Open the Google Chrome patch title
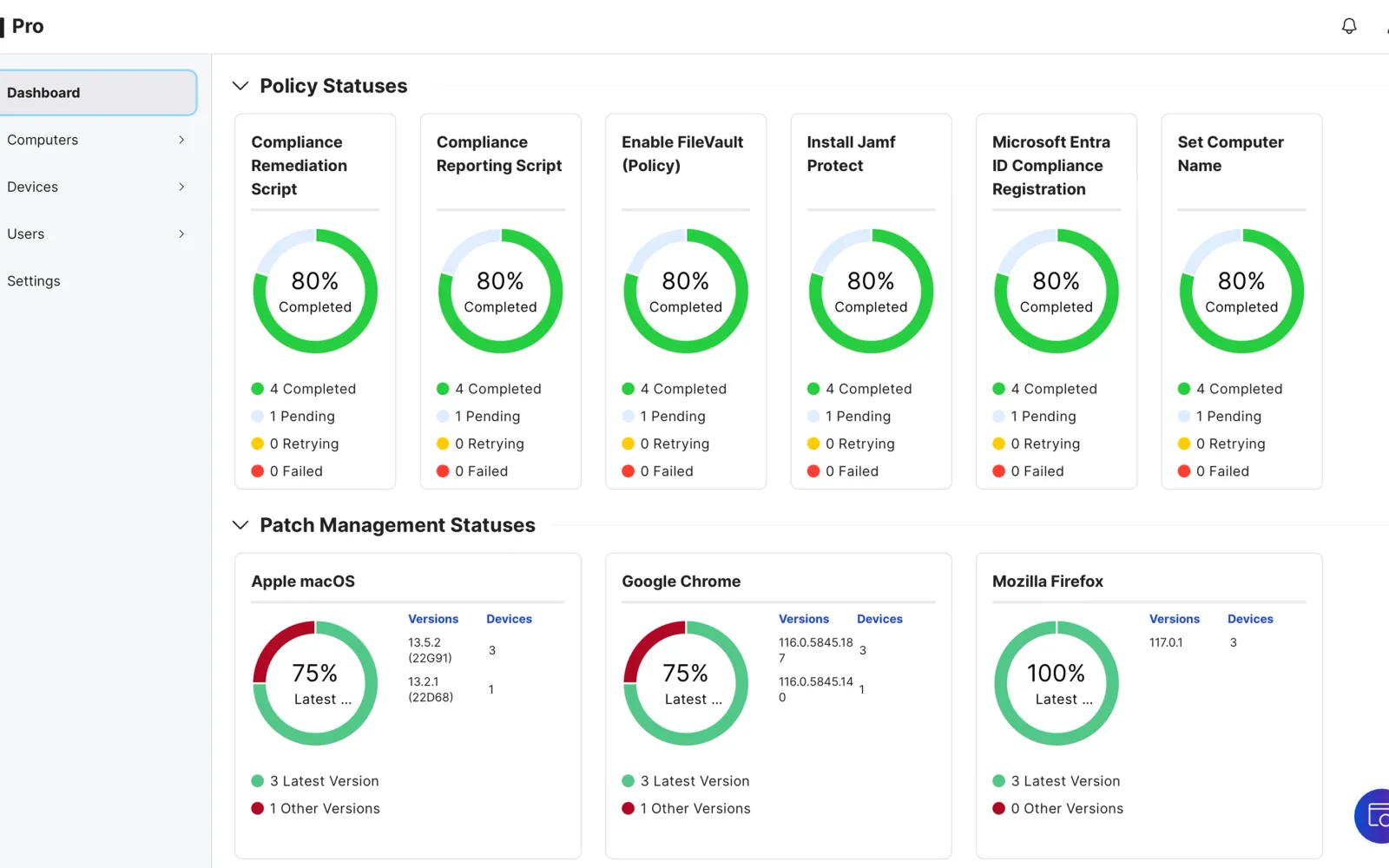1389x868 pixels. click(681, 582)
